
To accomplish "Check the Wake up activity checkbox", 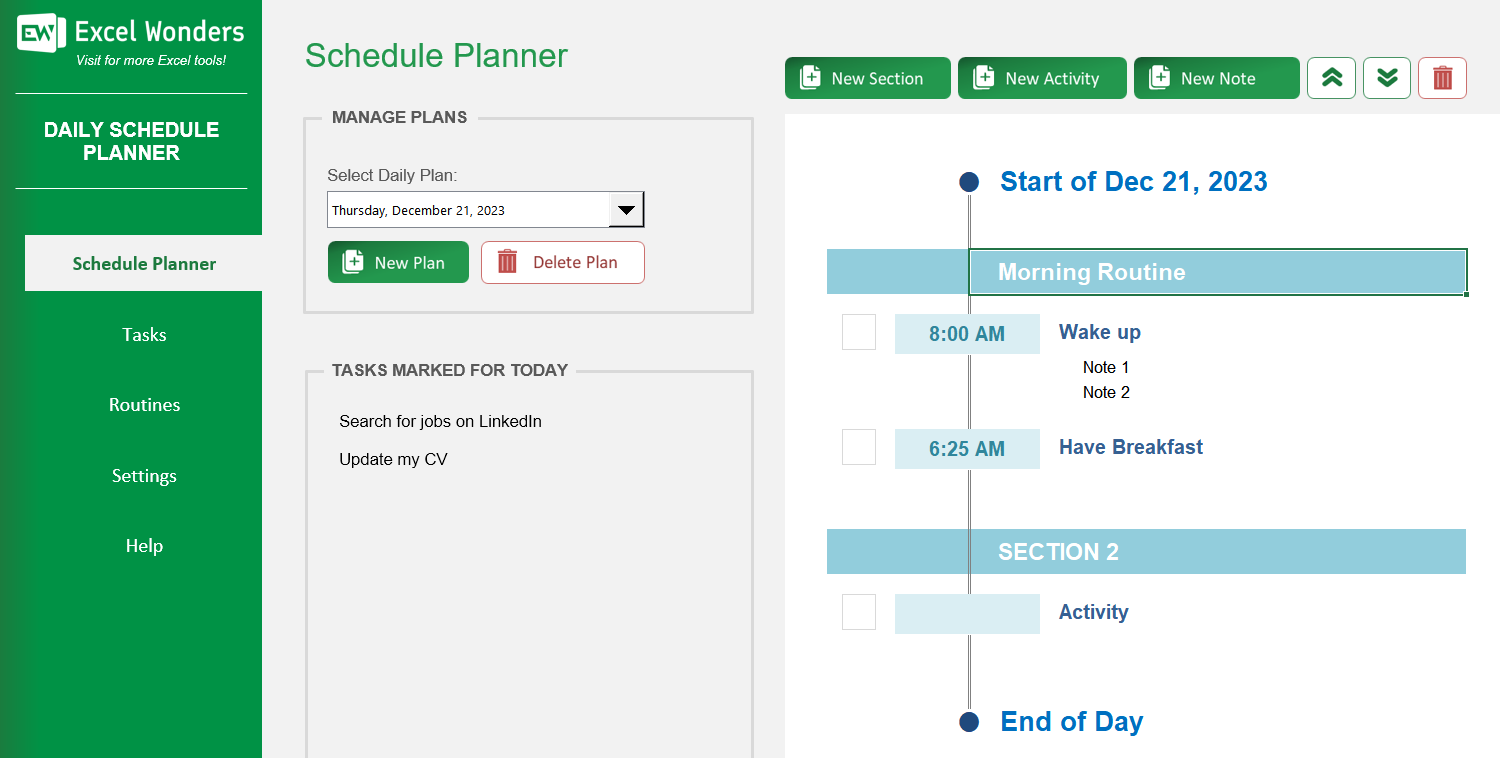I will (859, 332).
